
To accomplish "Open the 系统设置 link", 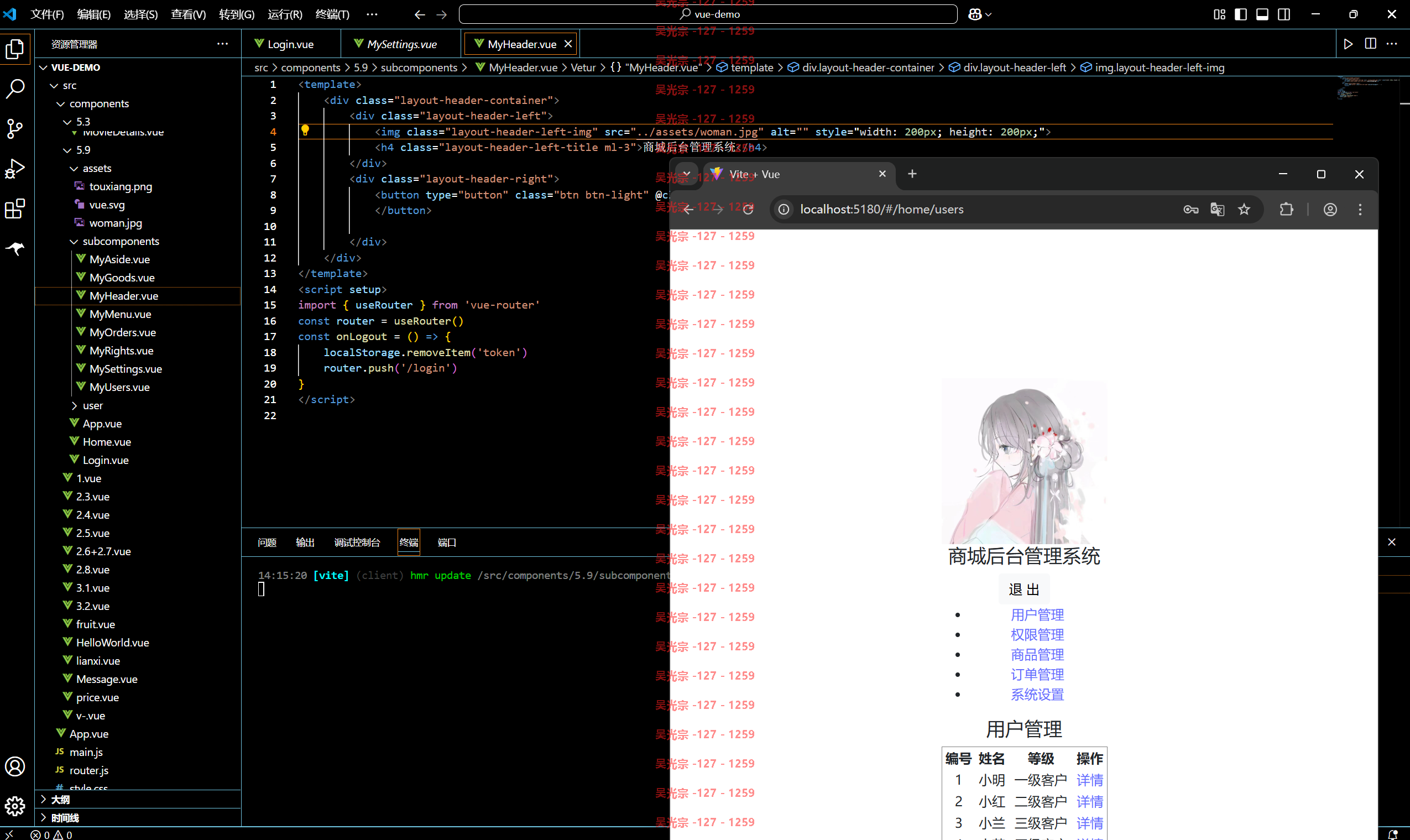I will [x=1037, y=695].
